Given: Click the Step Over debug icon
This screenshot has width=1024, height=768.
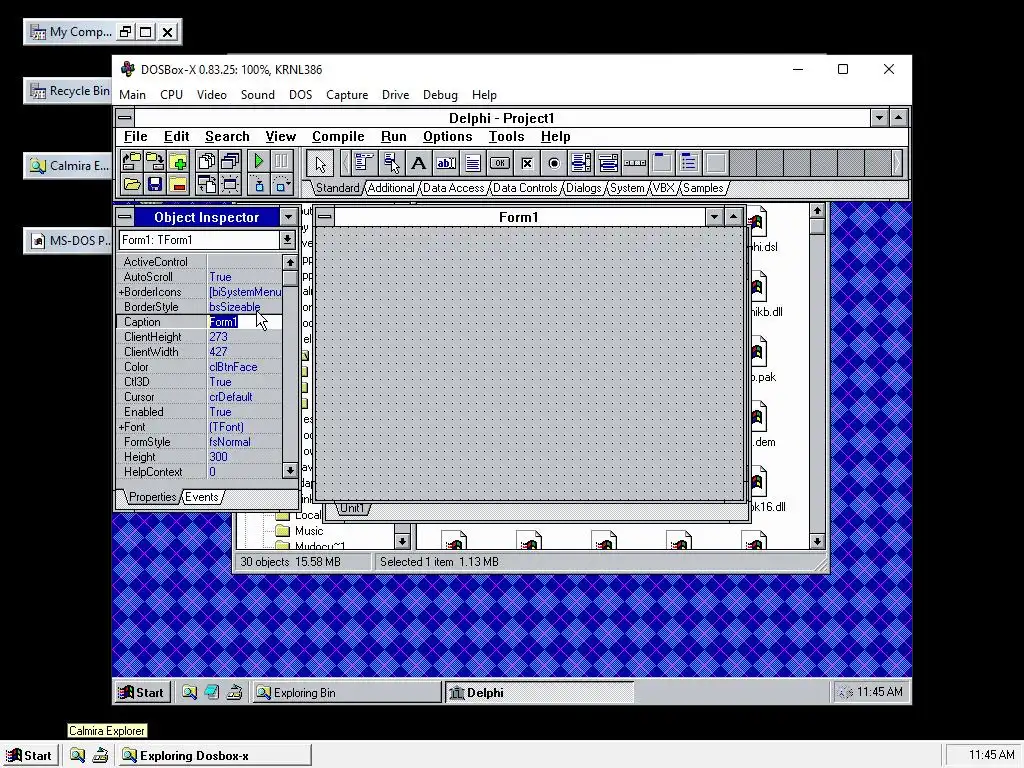Looking at the screenshot, I should pos(281,184).
